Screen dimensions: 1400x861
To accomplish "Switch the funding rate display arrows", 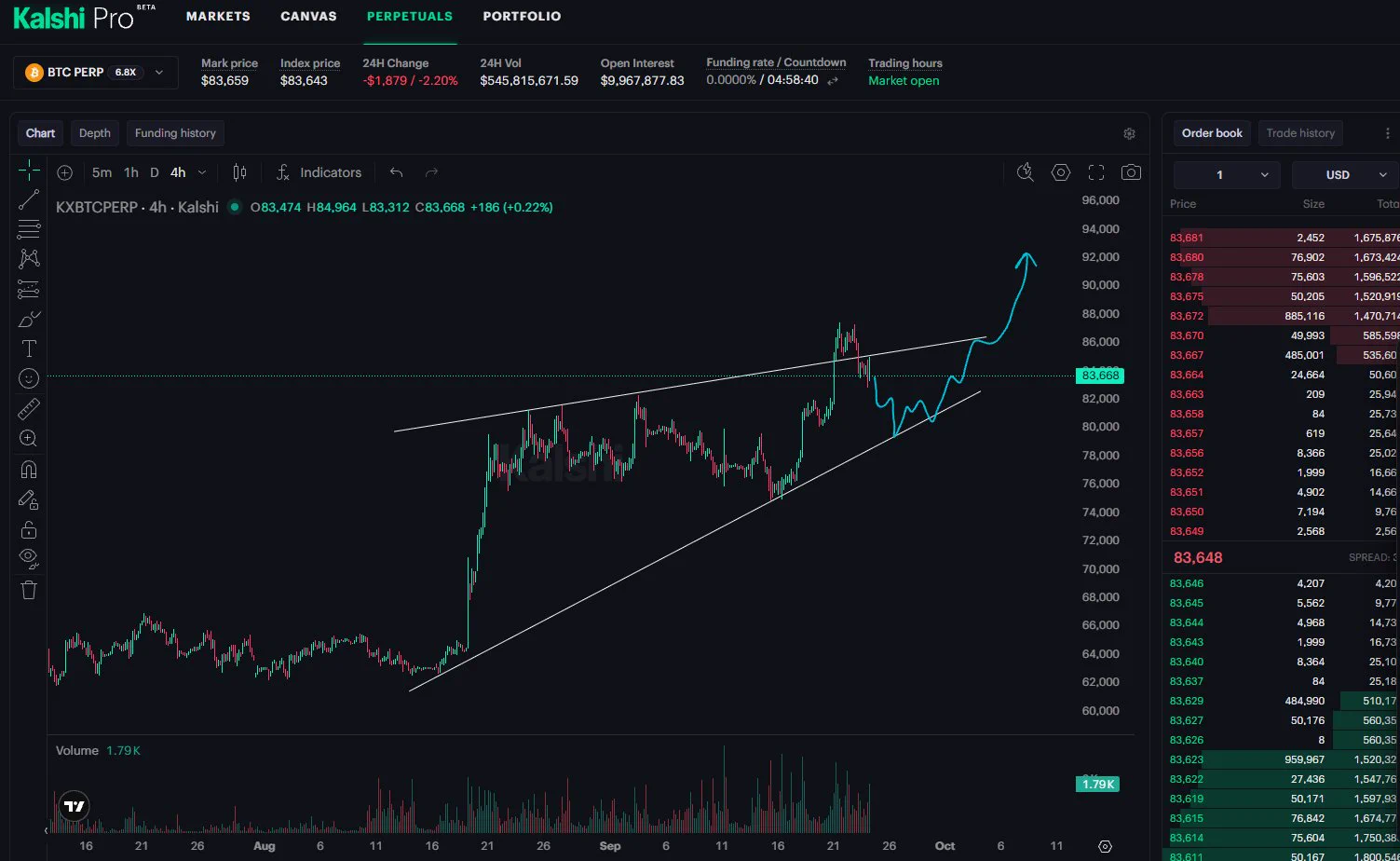I will (833, 81).
